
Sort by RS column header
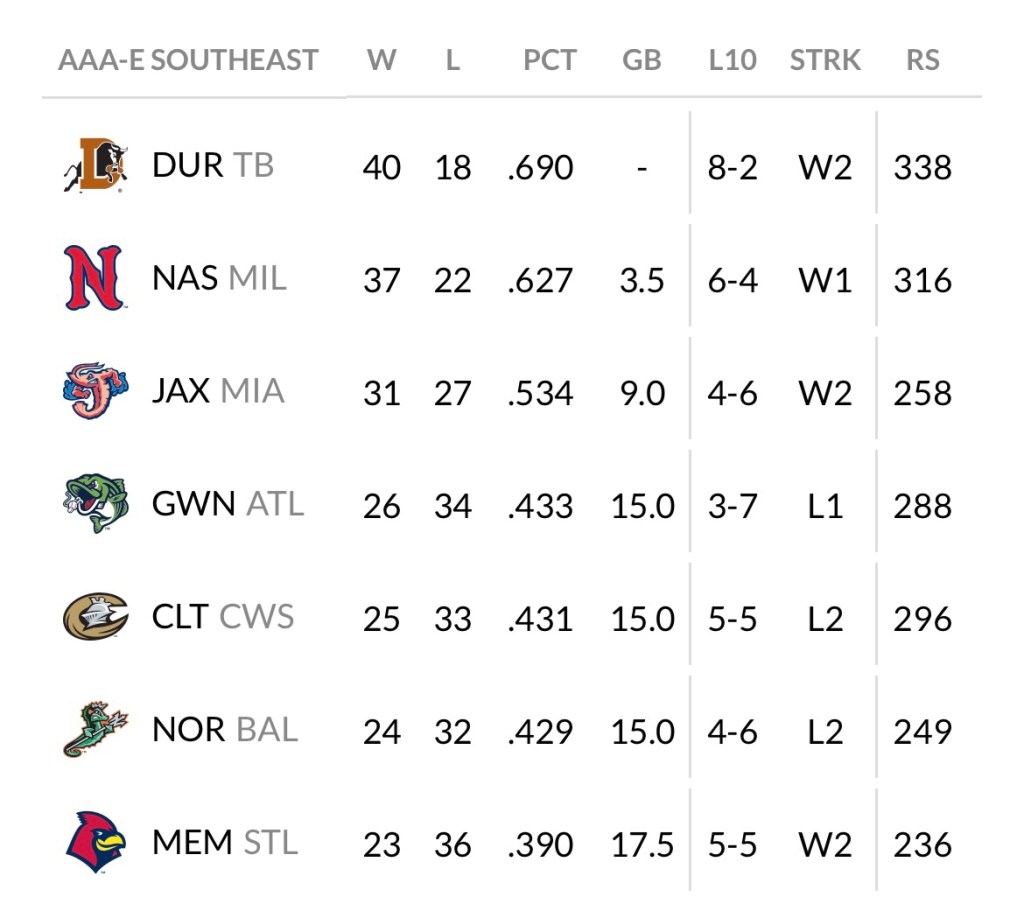(x=922, y=60)
